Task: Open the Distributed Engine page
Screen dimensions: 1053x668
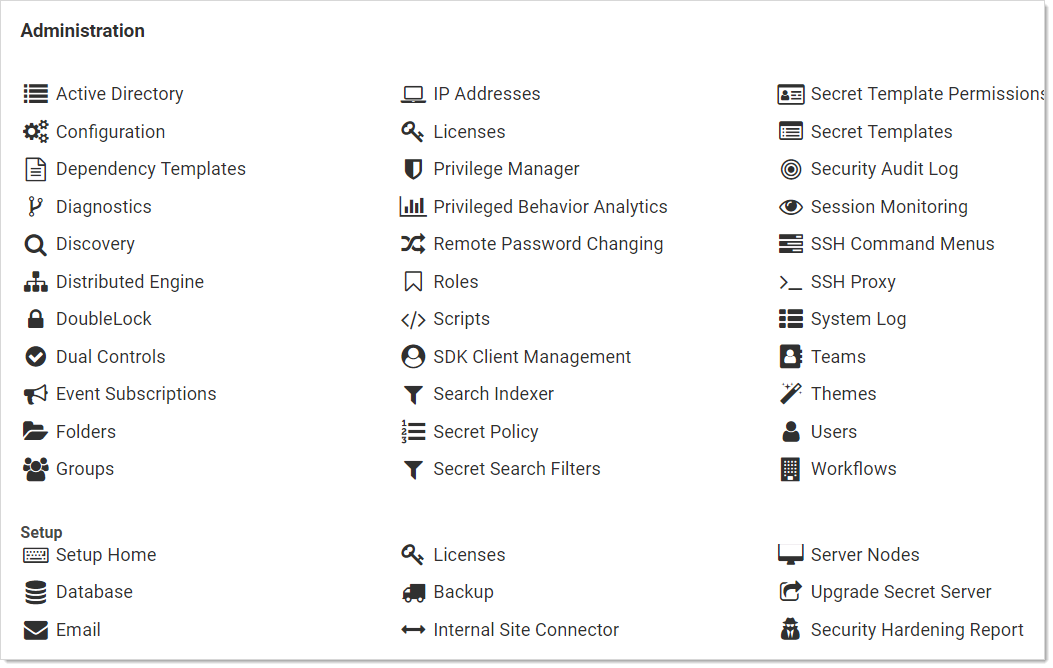Action: (130, 282)
